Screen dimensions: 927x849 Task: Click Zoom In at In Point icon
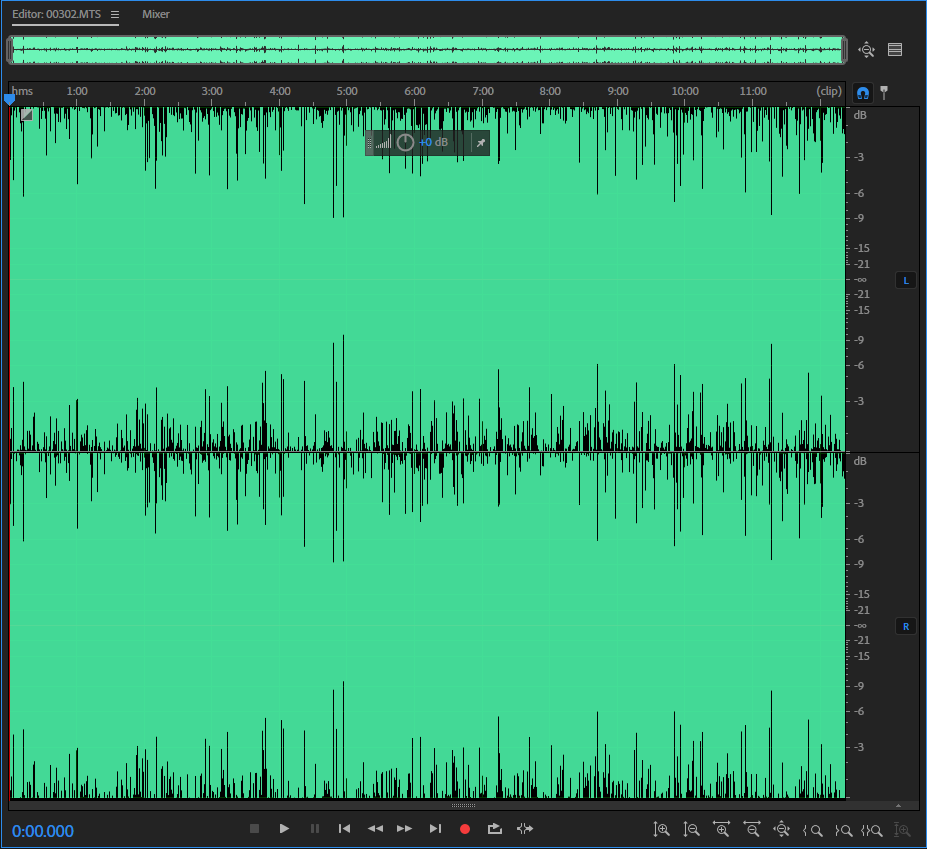click(x=812, y=829)
